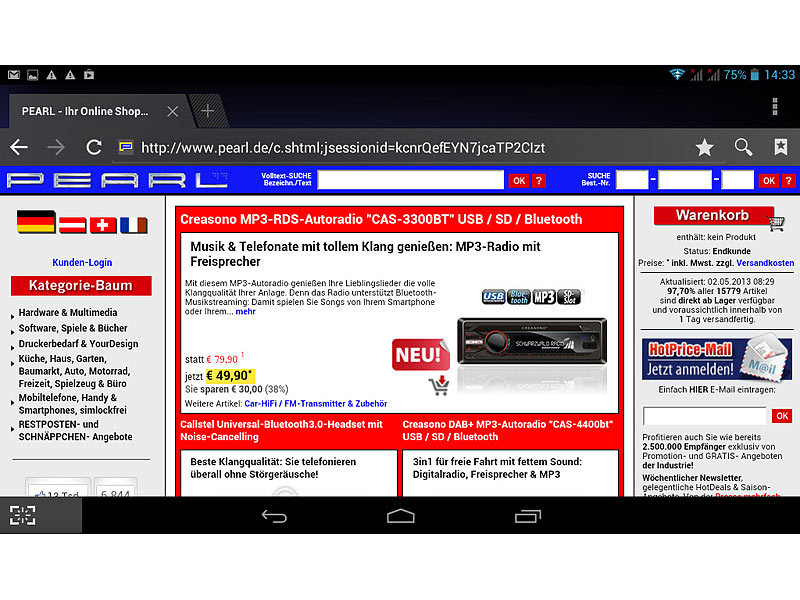Screen dimensions: 800x600
Task: Expand Druckerbedarf & YourDesign category
Action: pyautogui.click(x=79, y=344)
